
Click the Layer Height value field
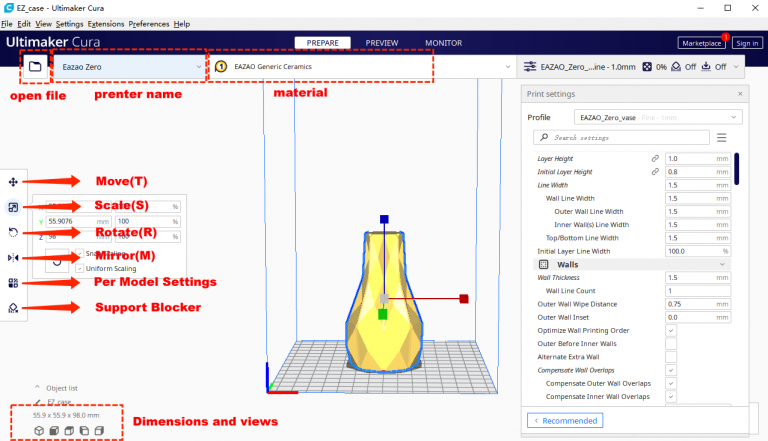point(697,159)
